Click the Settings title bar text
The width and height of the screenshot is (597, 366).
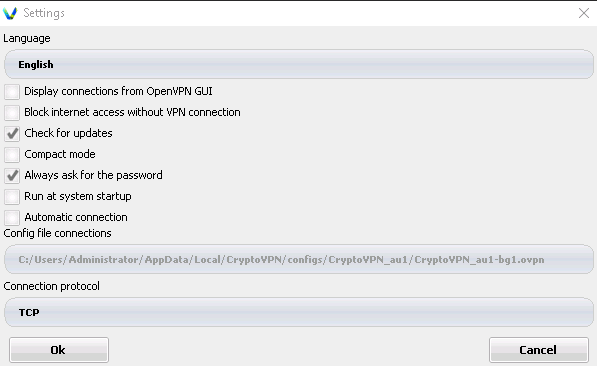point(44,13)
